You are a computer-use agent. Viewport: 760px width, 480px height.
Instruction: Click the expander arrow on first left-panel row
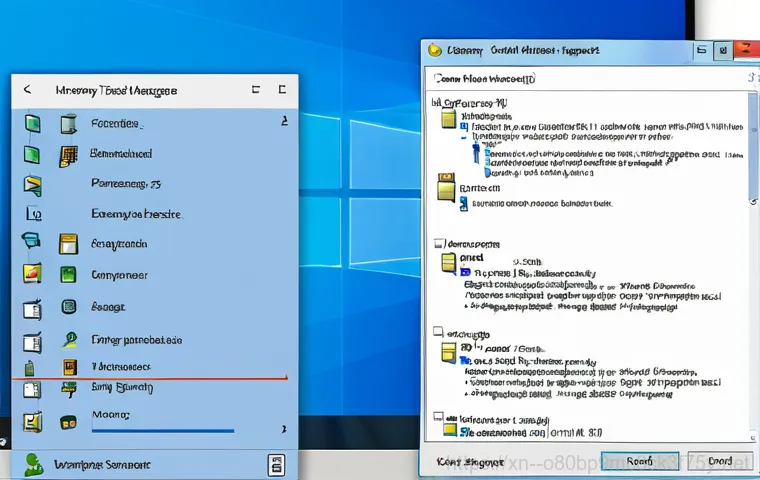(x=284, y=121)
